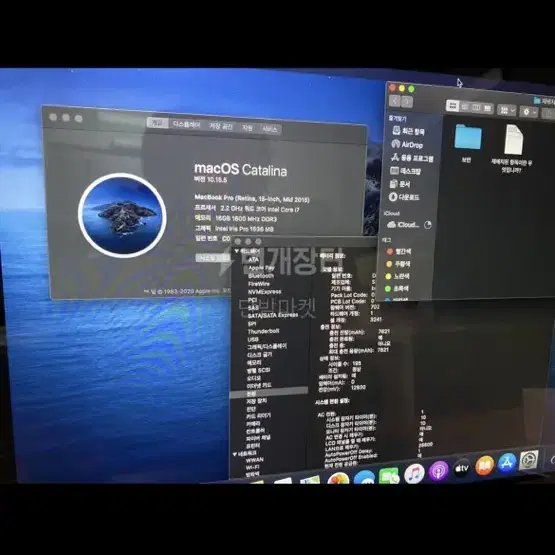Viewport: 555px width, 555px height.
Task: Select 오디오 in System Information sidebar
Action: coord(254,378)
